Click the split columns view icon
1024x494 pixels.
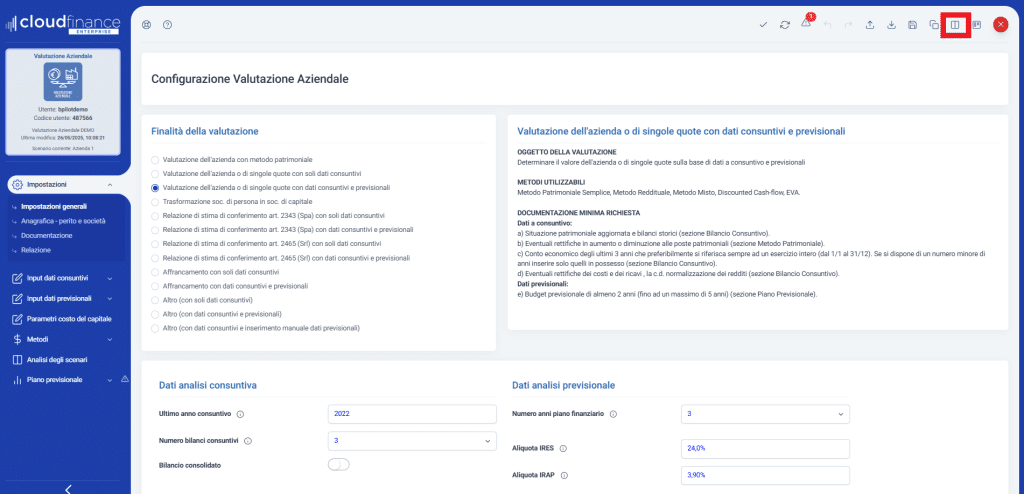tap(955, 25)
